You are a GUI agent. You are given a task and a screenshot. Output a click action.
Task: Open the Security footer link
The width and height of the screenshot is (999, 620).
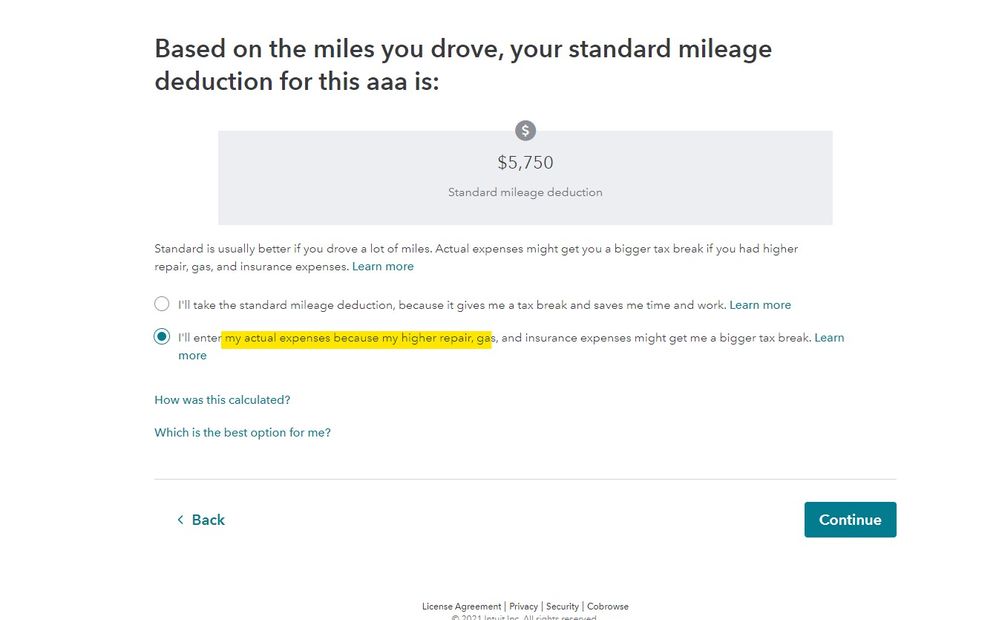(562, 607)
